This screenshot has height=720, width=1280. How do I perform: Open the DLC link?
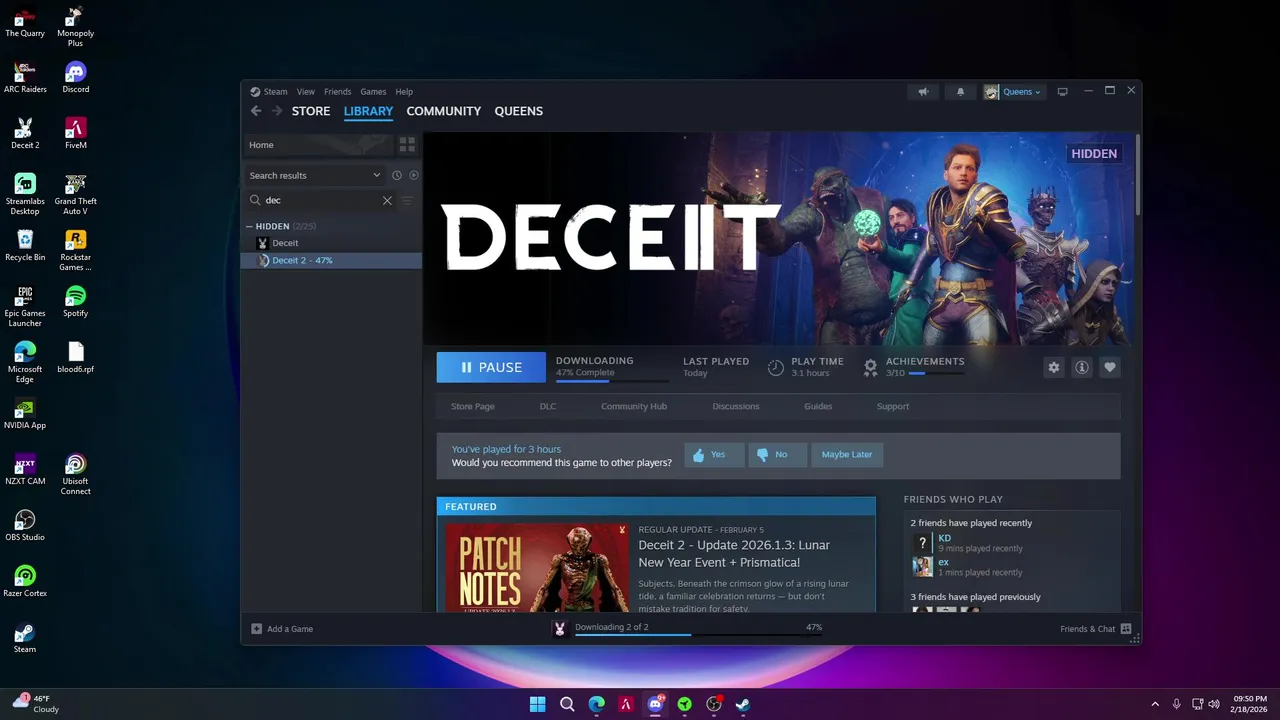(x=548, y=407)
